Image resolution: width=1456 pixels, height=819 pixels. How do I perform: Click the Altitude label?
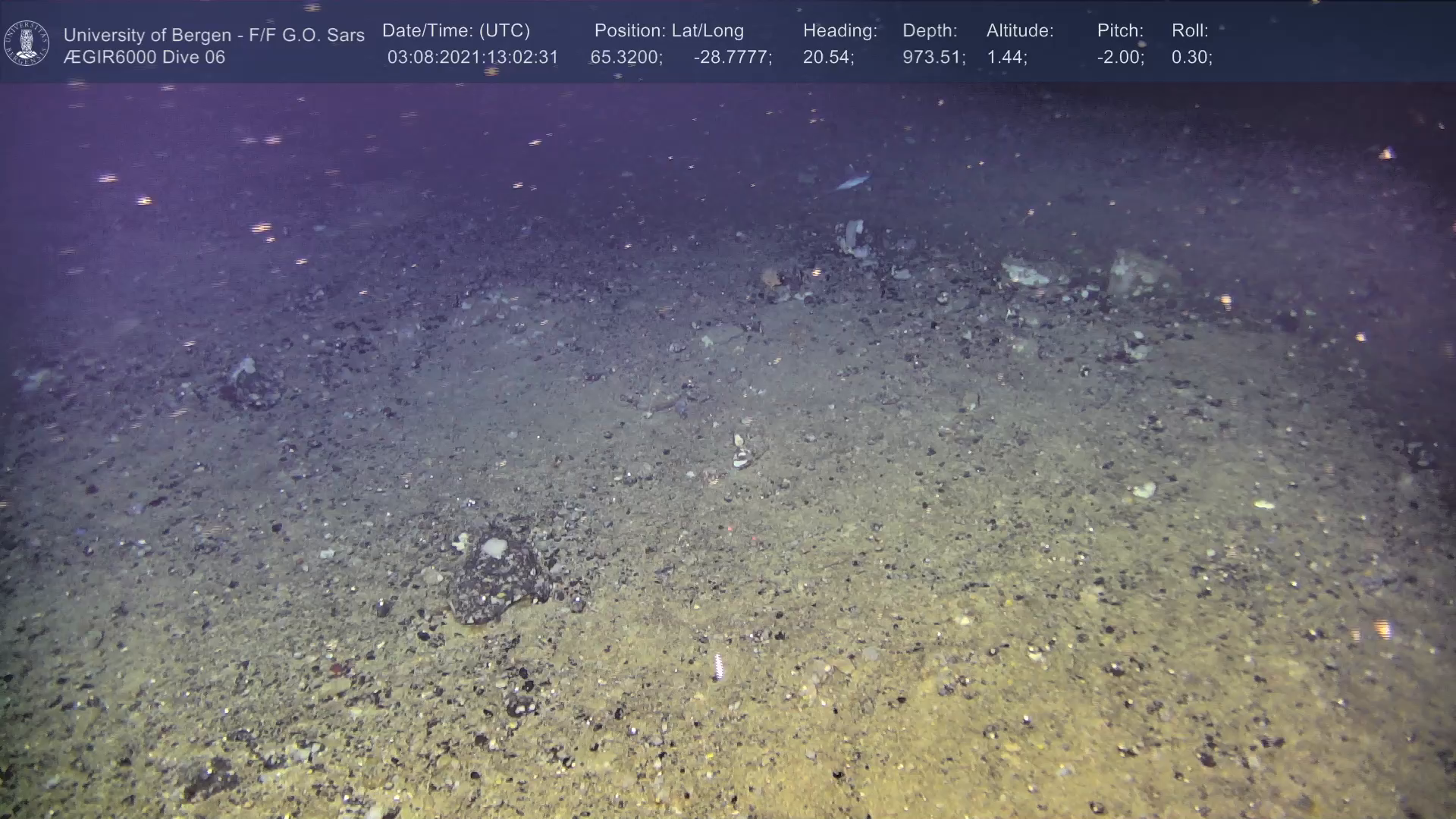pos(1020,31)
